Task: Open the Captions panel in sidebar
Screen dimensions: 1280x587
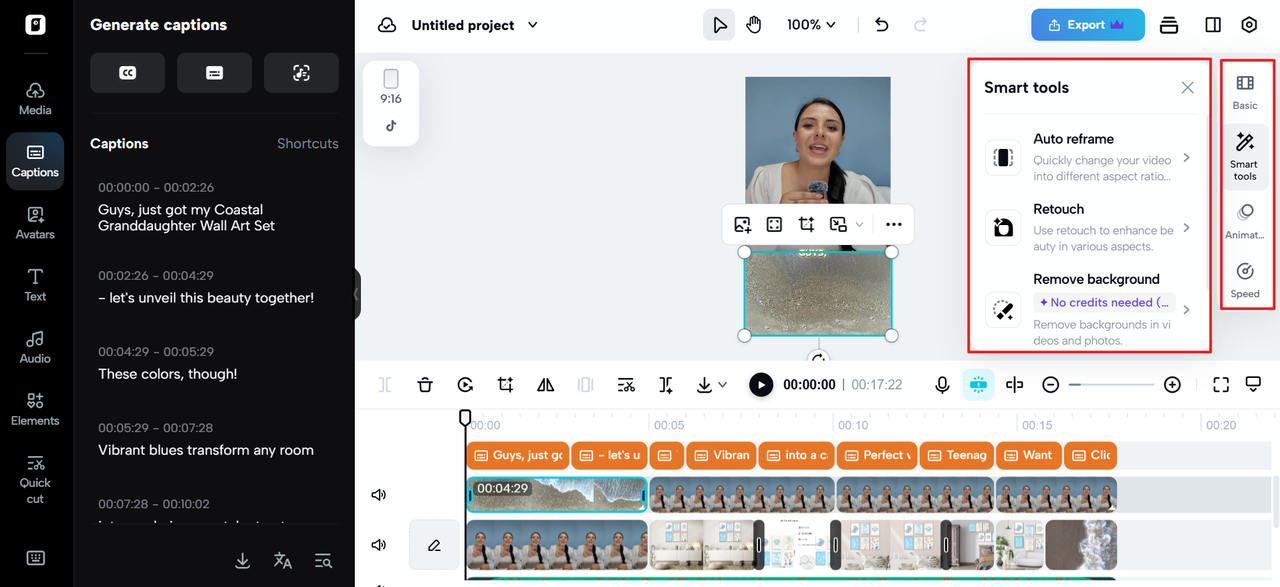Action: [x=35, y=161]
